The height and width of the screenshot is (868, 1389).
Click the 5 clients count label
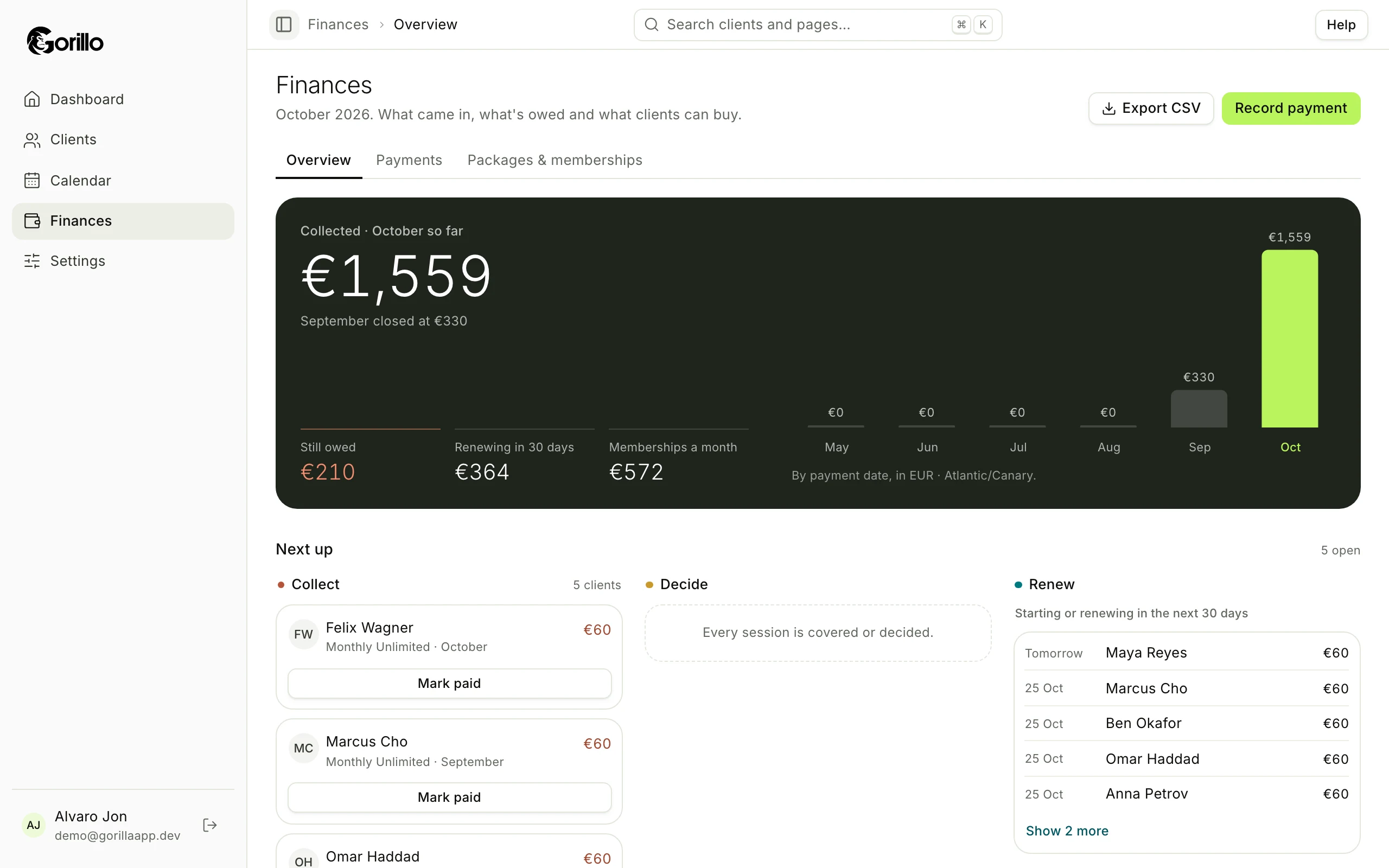pos(596,585)
